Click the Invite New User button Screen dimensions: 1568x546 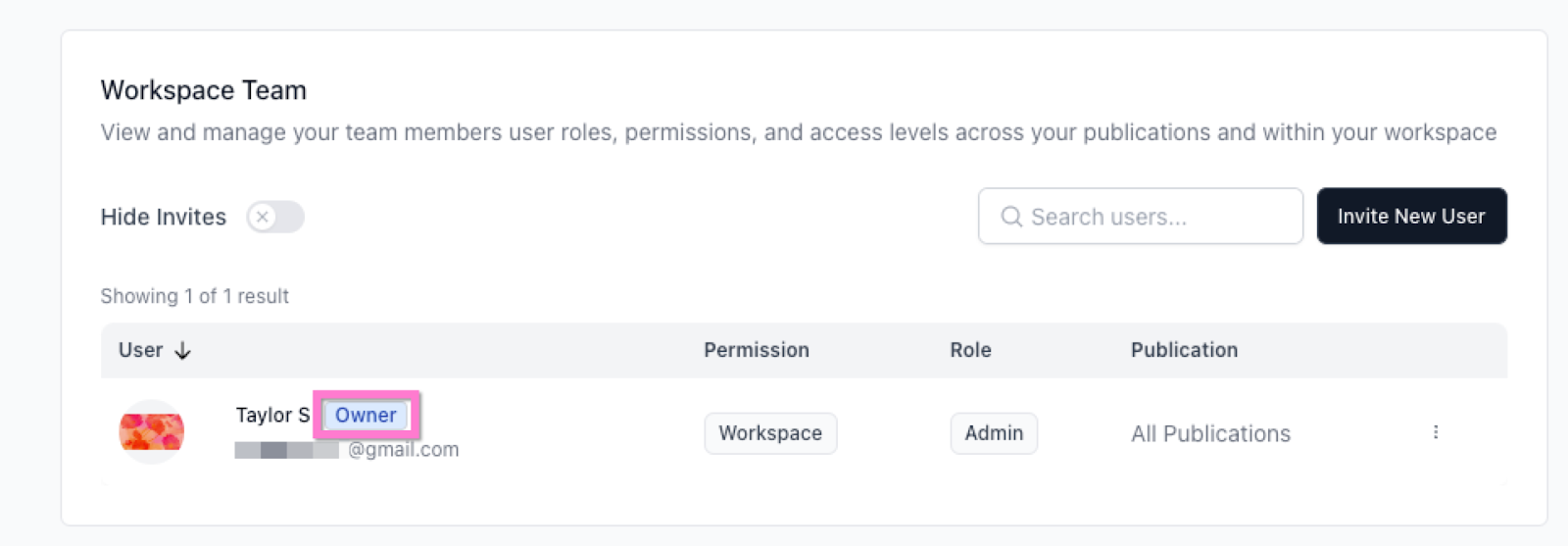(x=1410, y=217)
